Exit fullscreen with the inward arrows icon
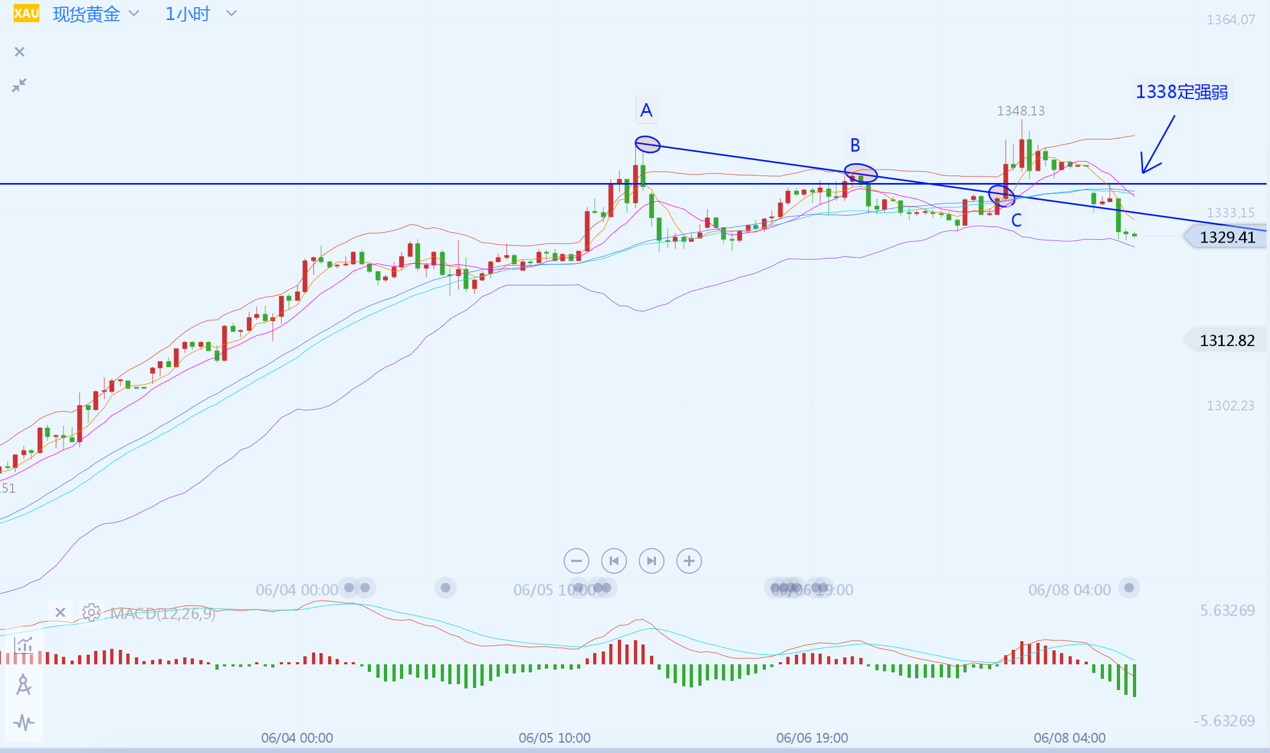The height and width of the screenshot is (753, 1270). click(19, 85)
